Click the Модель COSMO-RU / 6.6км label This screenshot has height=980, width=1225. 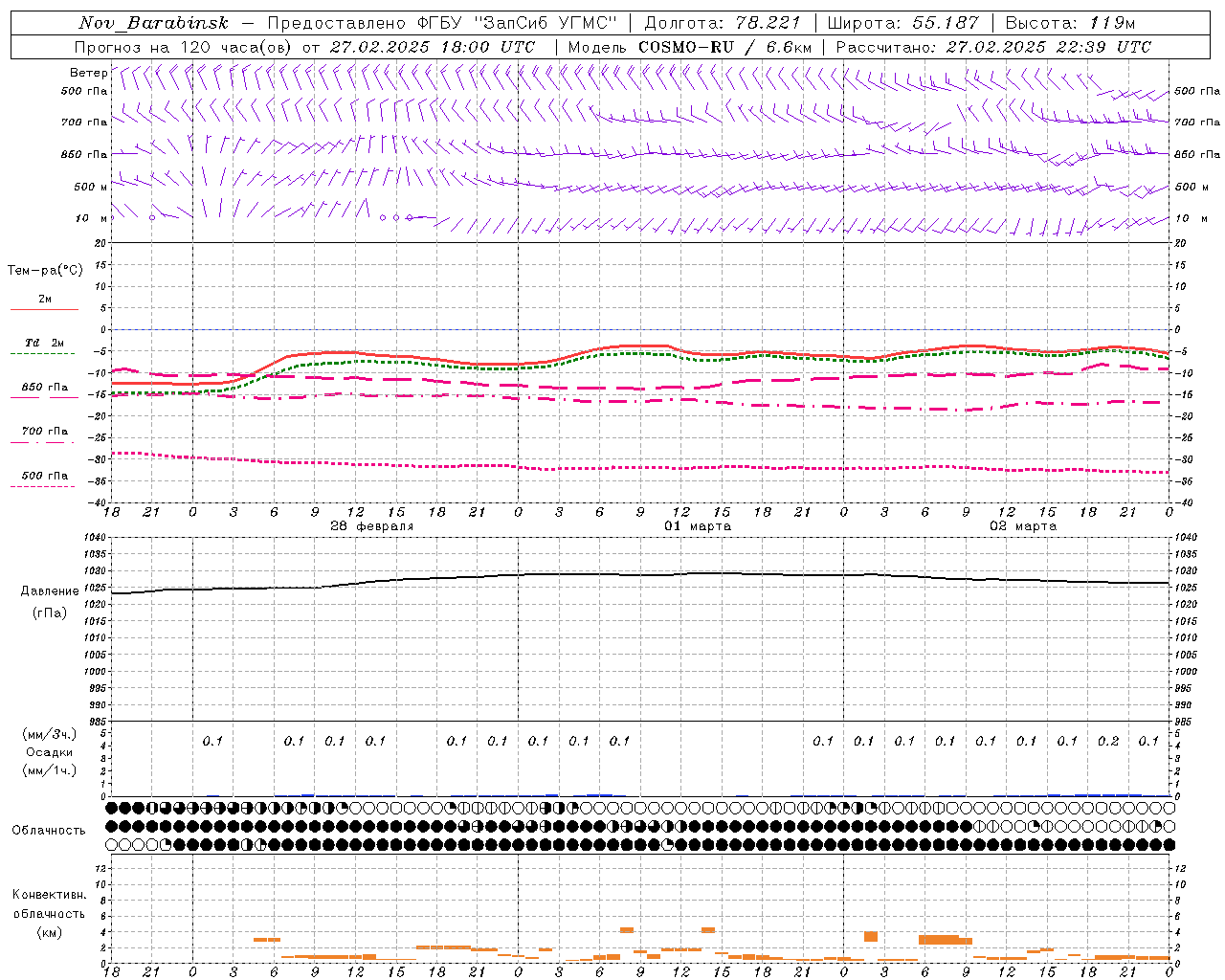[689, 47]
